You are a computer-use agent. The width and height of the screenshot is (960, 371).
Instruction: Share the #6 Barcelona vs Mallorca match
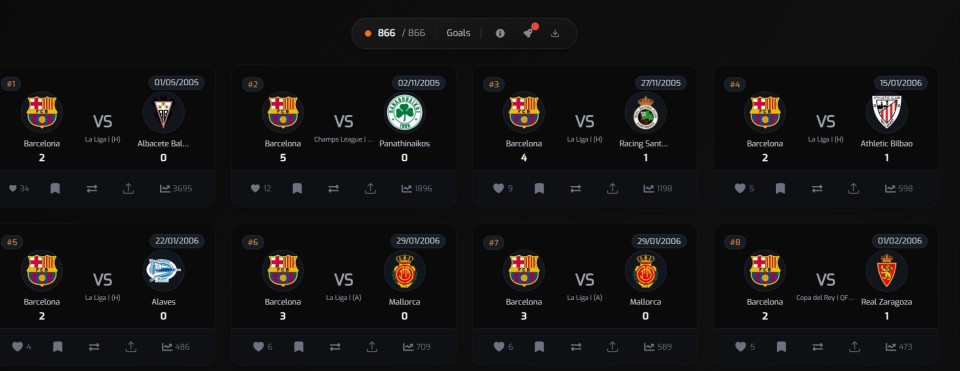pos(372,347)
